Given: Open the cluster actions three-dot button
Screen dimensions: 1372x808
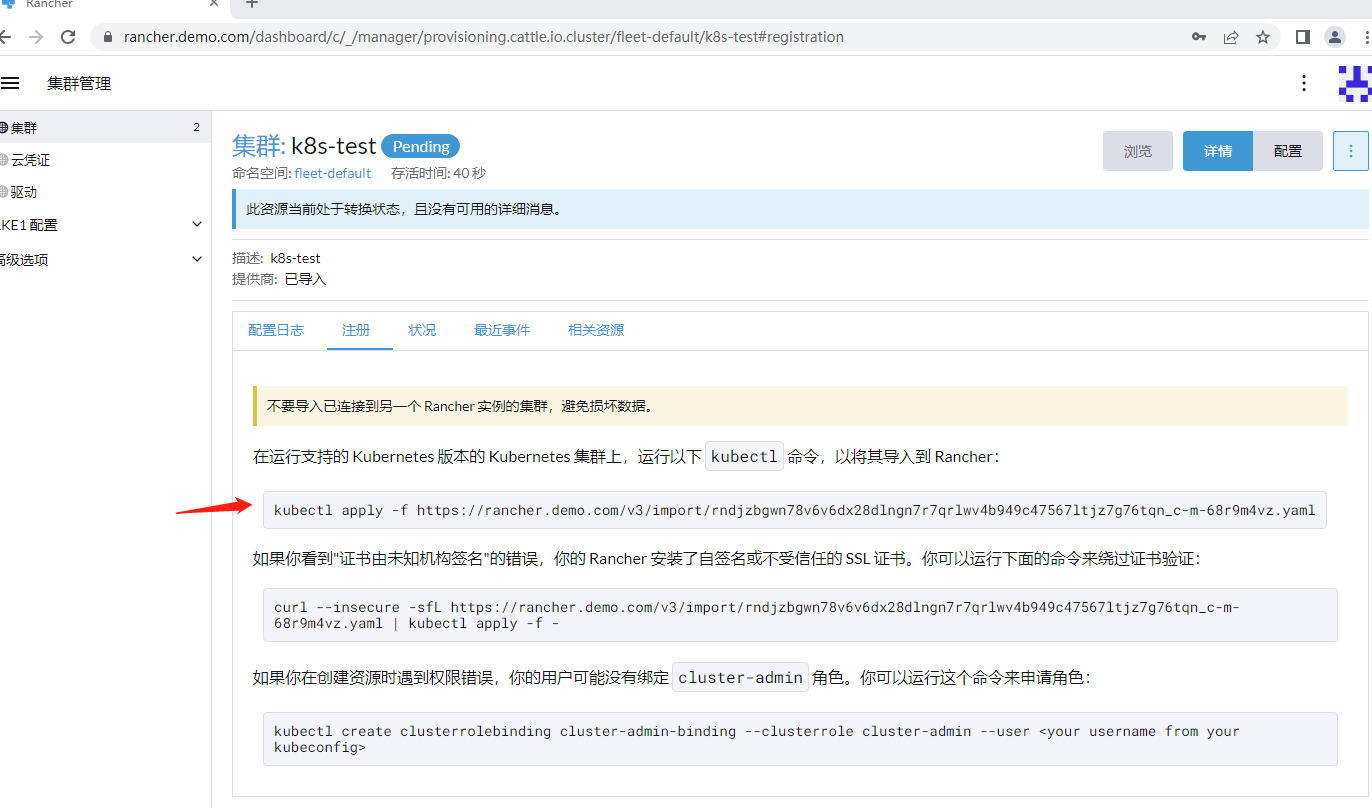Looking at the screenshot, I should coord(1351,151).
